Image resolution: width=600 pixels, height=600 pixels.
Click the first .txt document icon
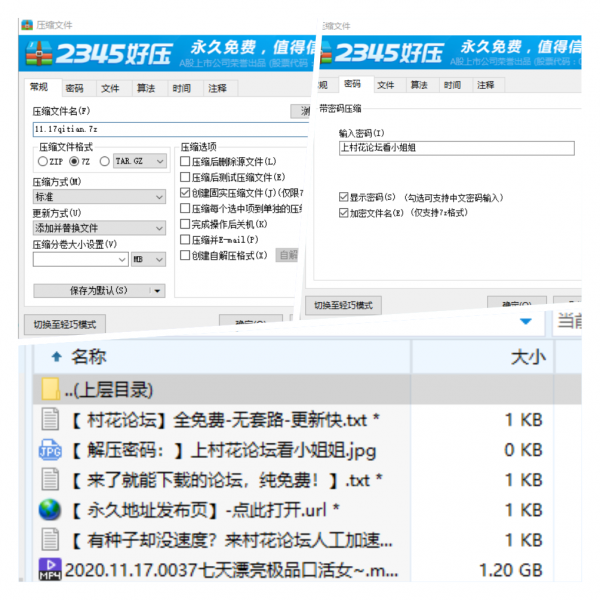[x=50, y=419]
